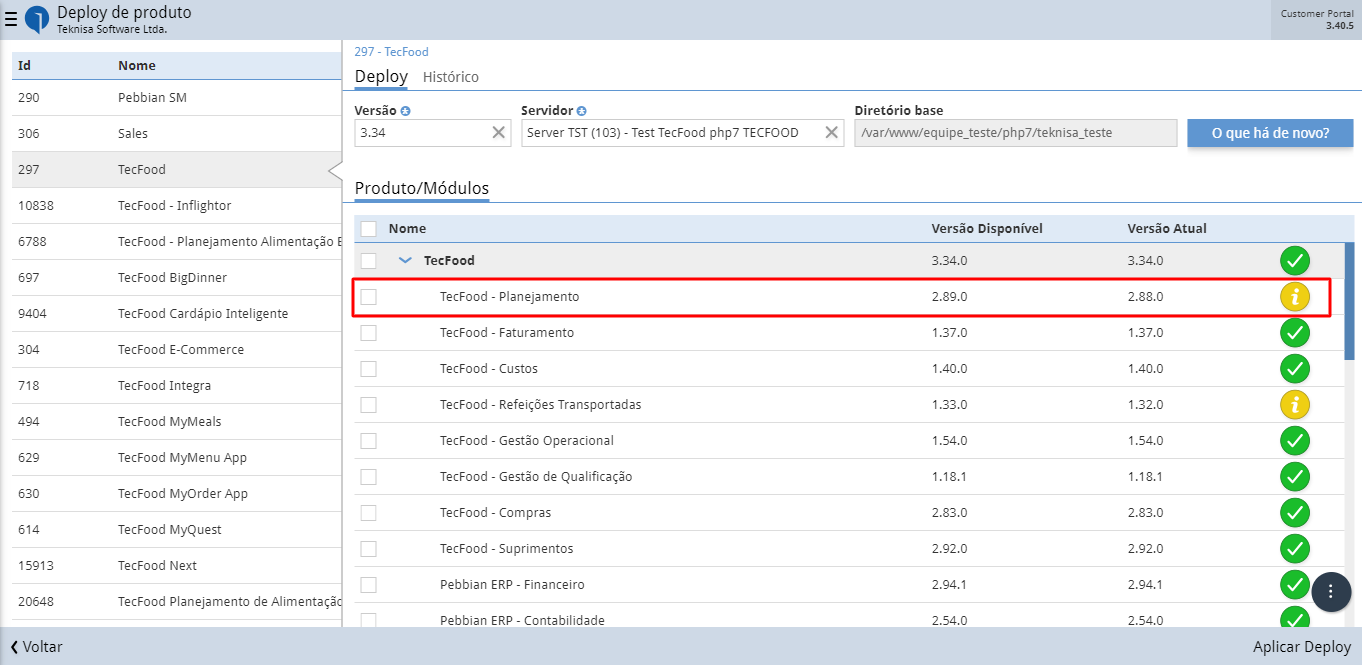
Task: Click Id 20648 TecFood Planejamento de Alimentação row
Action: tap(177, 602)
